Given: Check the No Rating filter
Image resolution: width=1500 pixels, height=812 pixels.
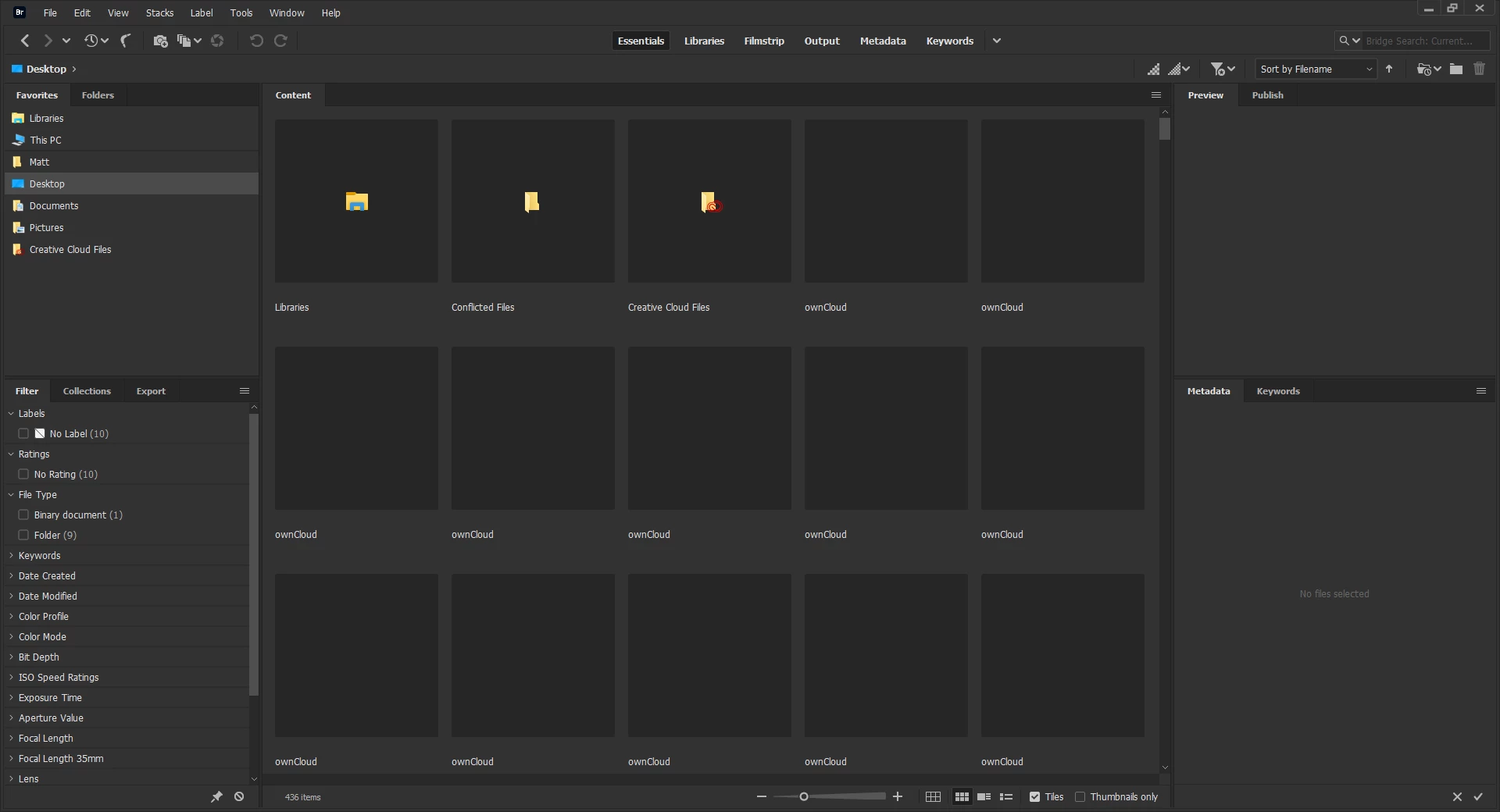Looking at the screenshot, I should (x=23, y=474).
